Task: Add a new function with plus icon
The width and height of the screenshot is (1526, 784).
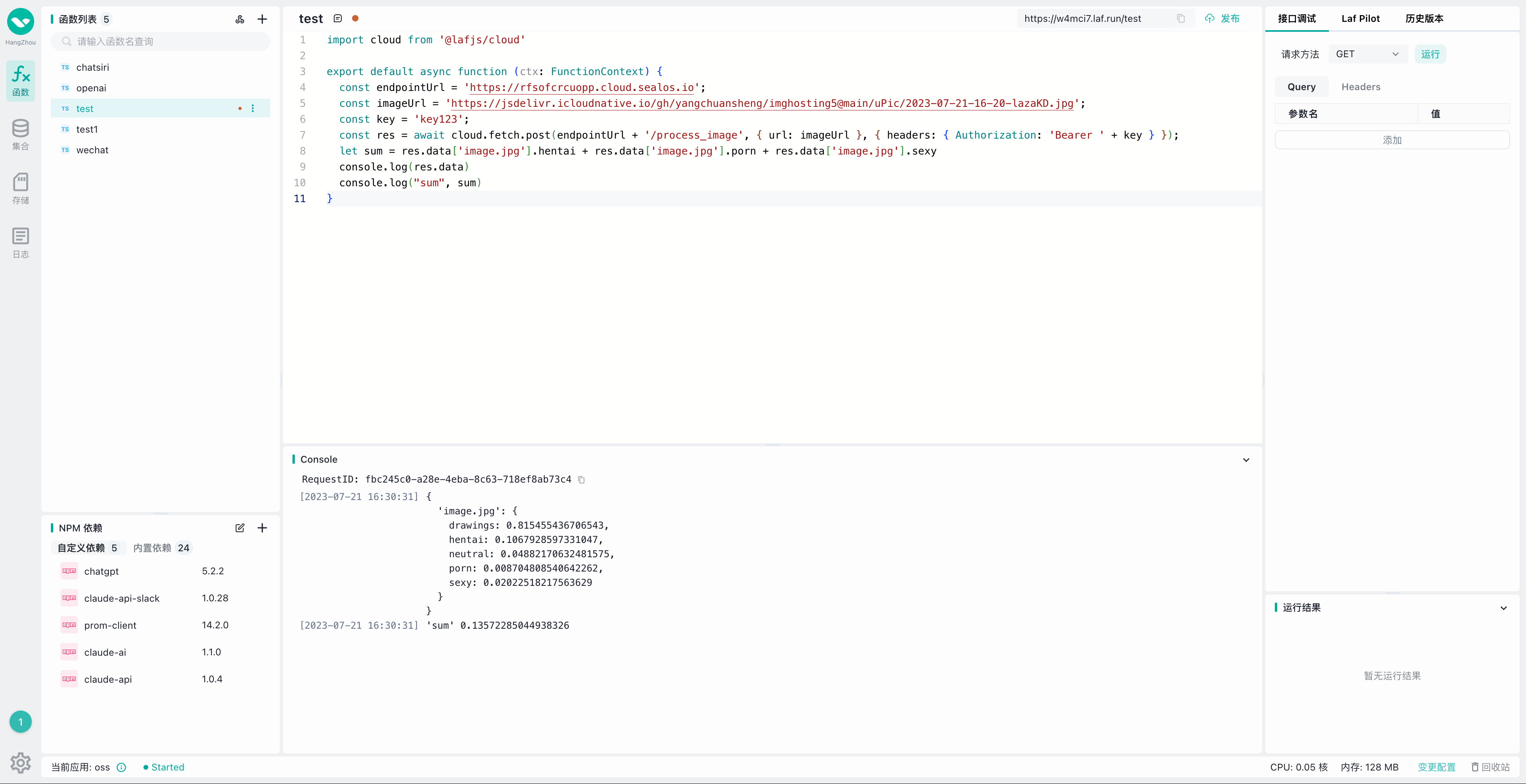Action: pyautogui.click(x=262, y=19)
